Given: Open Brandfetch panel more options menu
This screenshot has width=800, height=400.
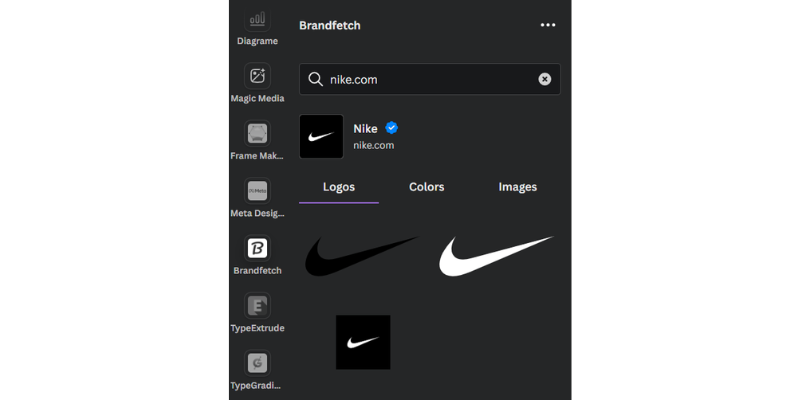Looking at the screenshot, I should 547,25.
